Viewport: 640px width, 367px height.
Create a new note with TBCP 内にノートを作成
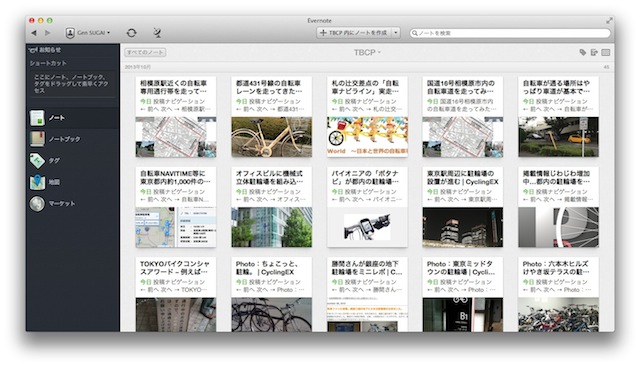click(354, 33)
